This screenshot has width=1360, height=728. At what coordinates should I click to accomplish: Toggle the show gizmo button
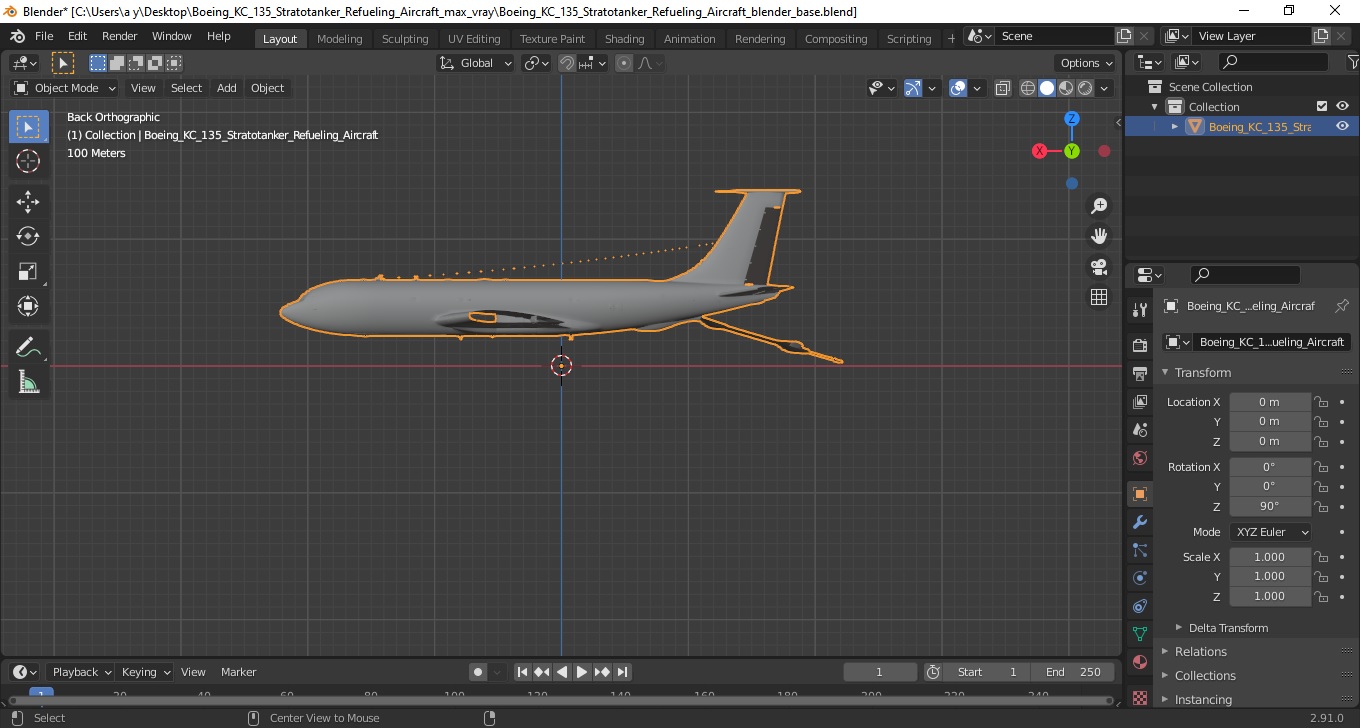[x=912, y=88]
